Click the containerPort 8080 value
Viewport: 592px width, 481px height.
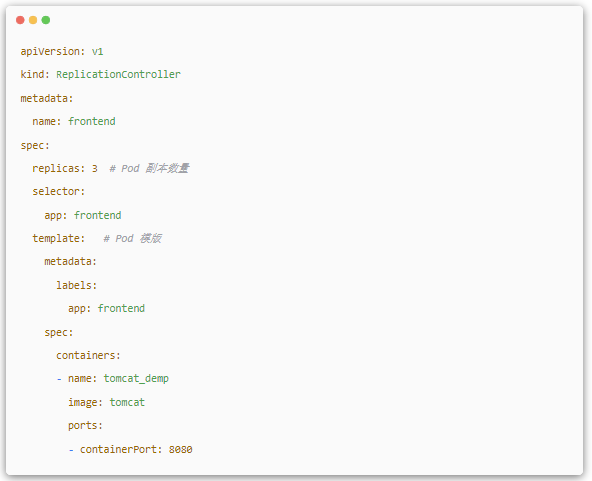point(180,449)
